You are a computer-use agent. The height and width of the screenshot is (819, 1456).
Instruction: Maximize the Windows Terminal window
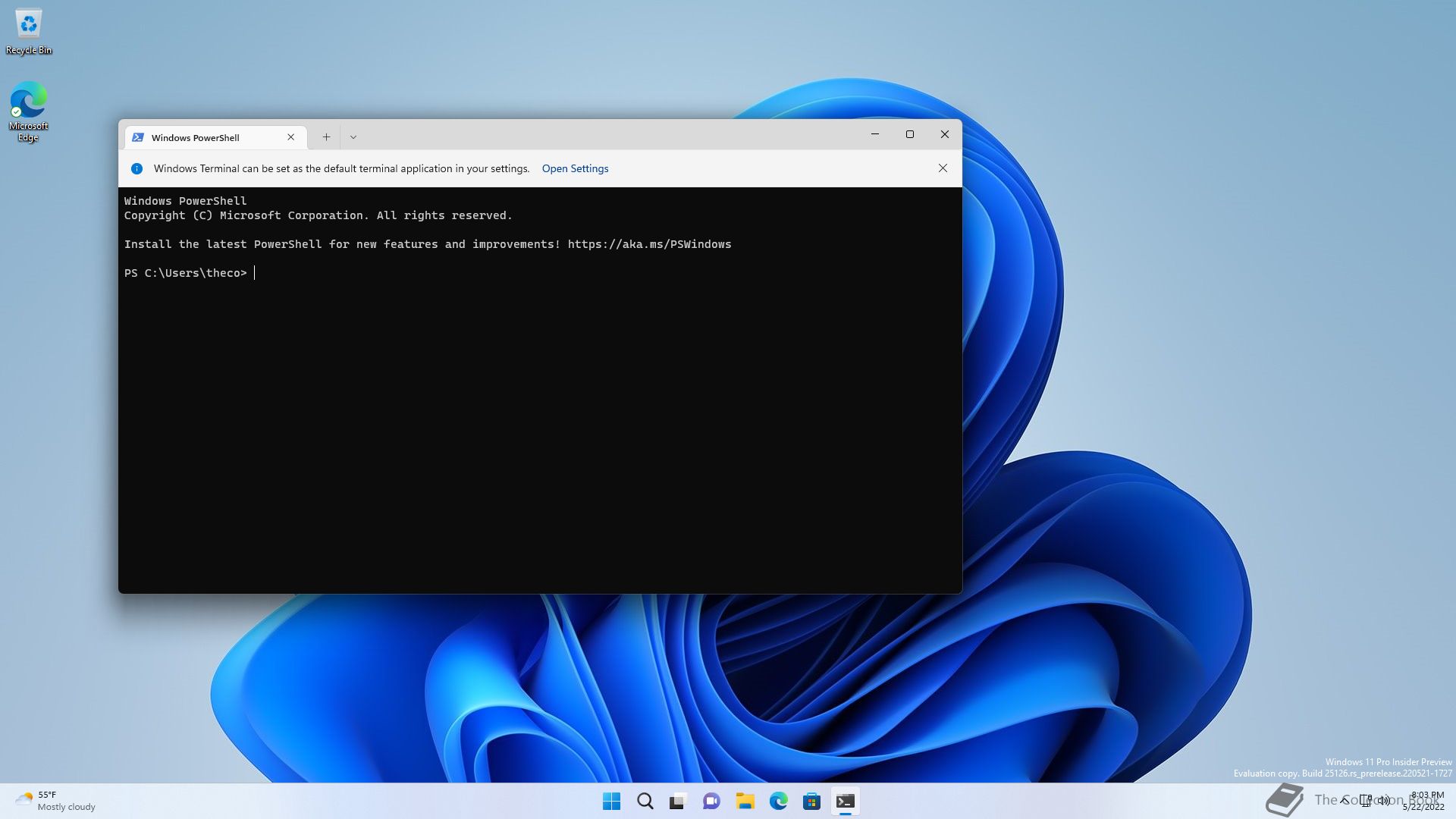click(x=910, y=134)
